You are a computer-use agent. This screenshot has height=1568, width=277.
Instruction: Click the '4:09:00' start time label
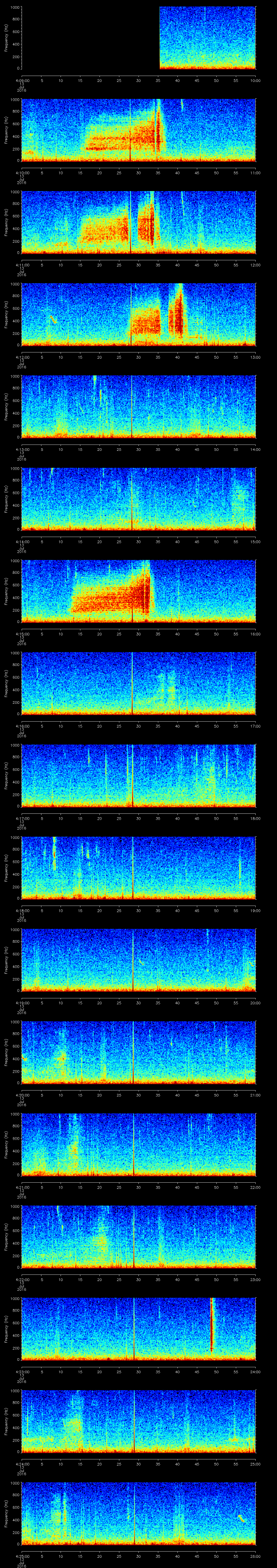[22, 80]
